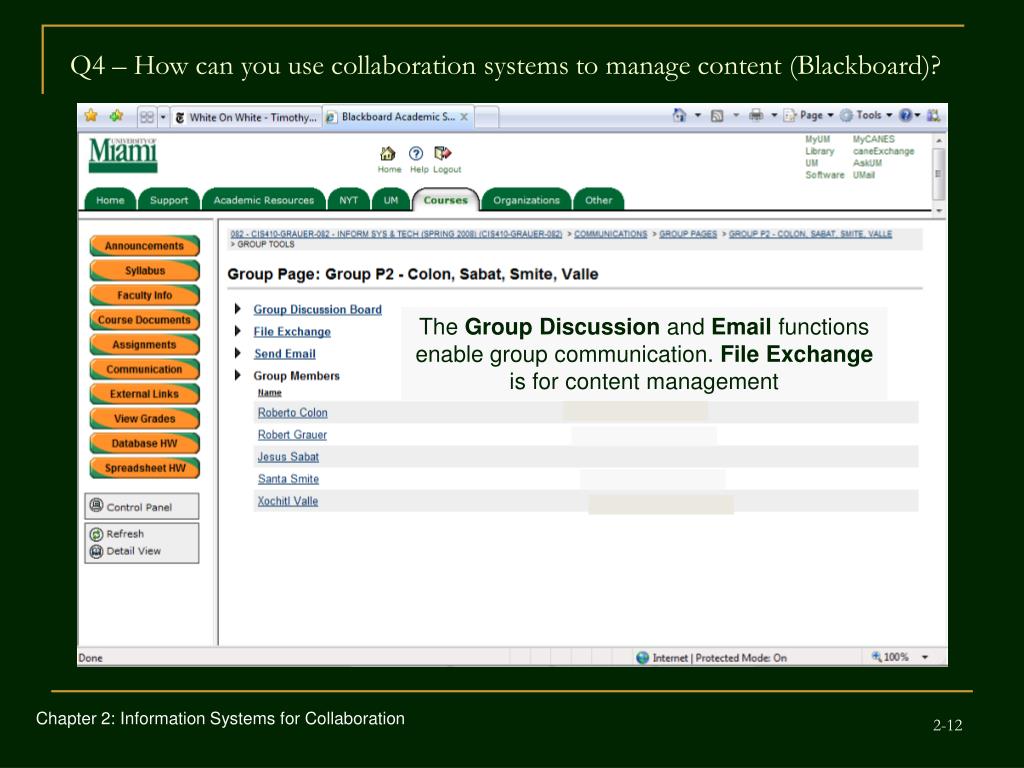
Task: Expand the Group Discussion Board triangle
Action: tap(238, 308)
